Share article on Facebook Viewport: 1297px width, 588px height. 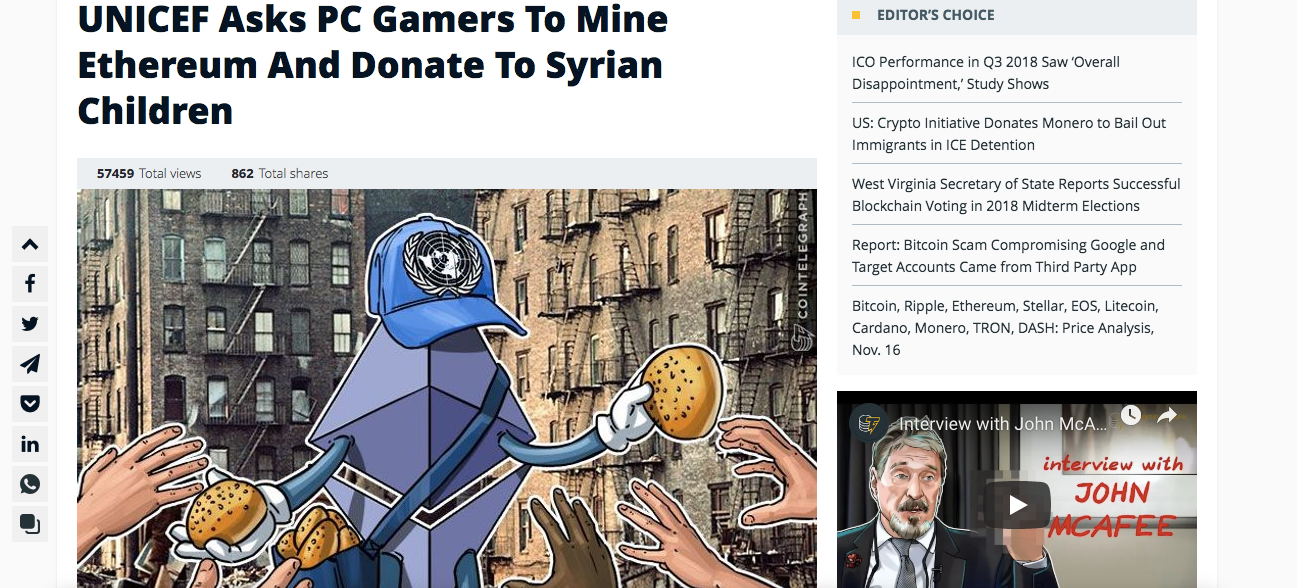[x=30, y=284]
